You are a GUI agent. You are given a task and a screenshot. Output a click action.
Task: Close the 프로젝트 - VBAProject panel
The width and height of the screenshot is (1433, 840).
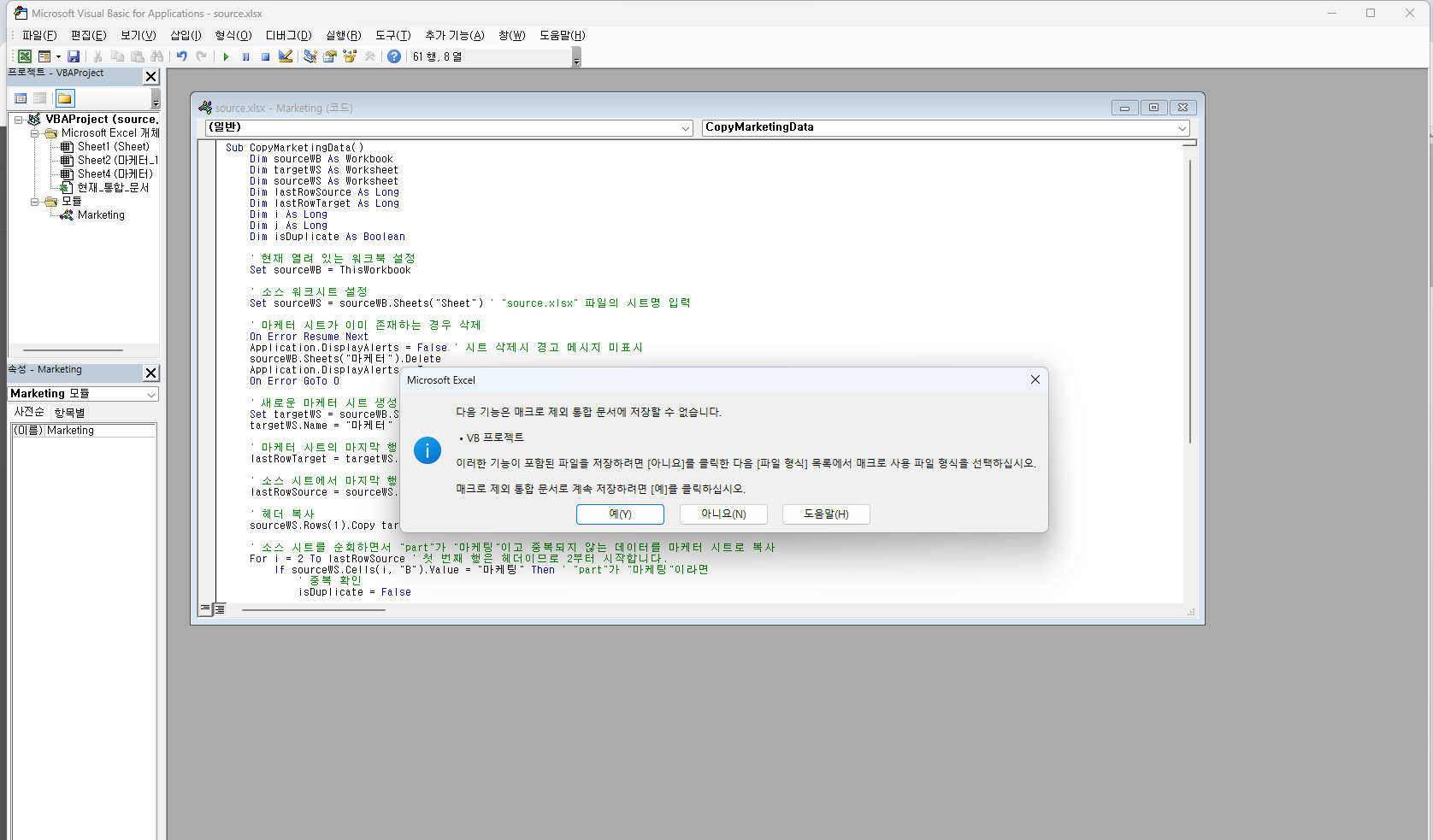(x=151, y=76)
